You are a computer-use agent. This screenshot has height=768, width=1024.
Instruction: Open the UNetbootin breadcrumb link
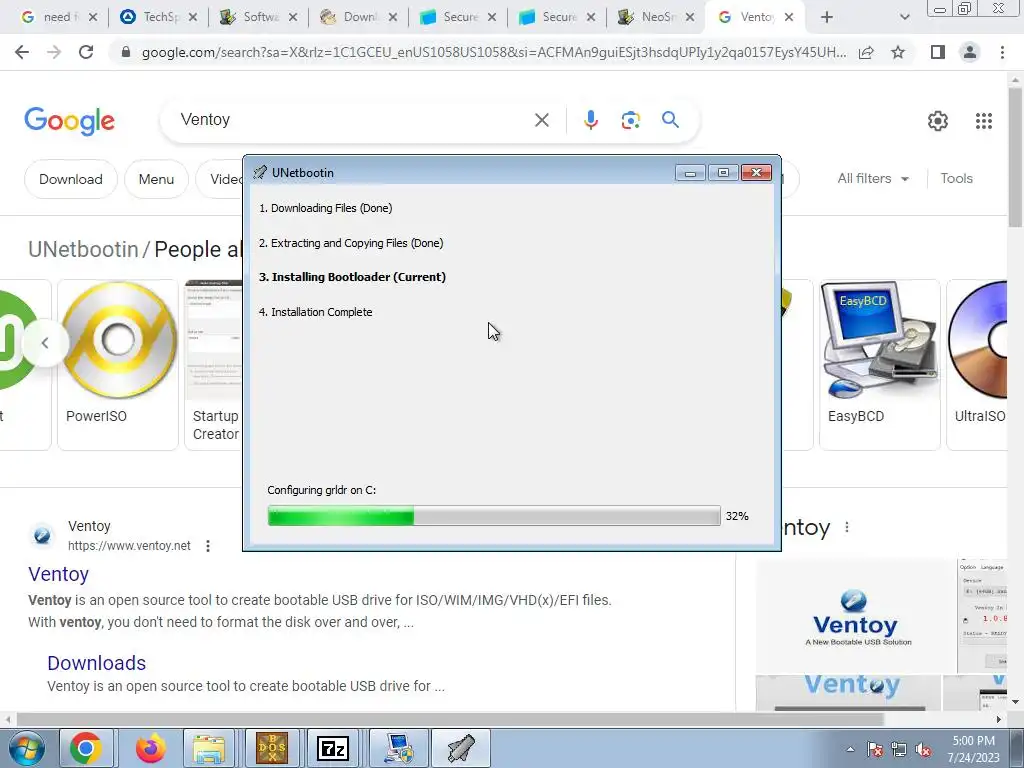83,249
